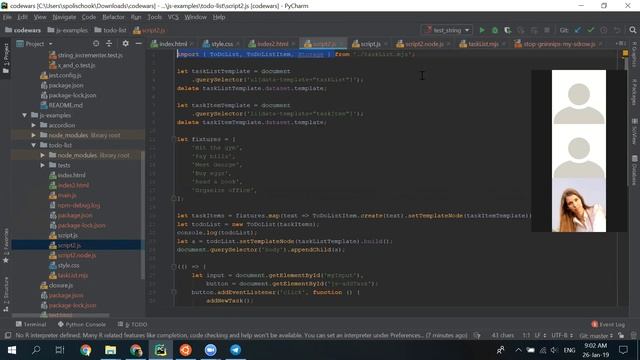This screenshot has height=360, width=640.
Task: Expand node_modules under js-examples
Action: pyautogui.click(x=34, y=135)
